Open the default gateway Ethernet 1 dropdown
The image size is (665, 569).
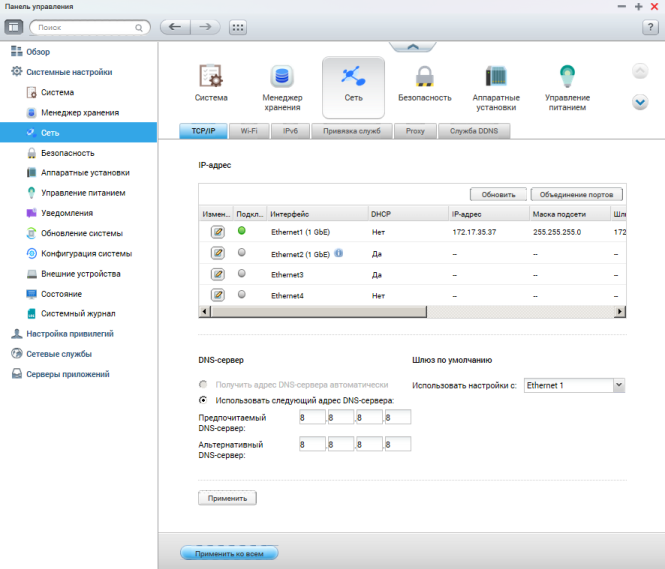point(574,385)
